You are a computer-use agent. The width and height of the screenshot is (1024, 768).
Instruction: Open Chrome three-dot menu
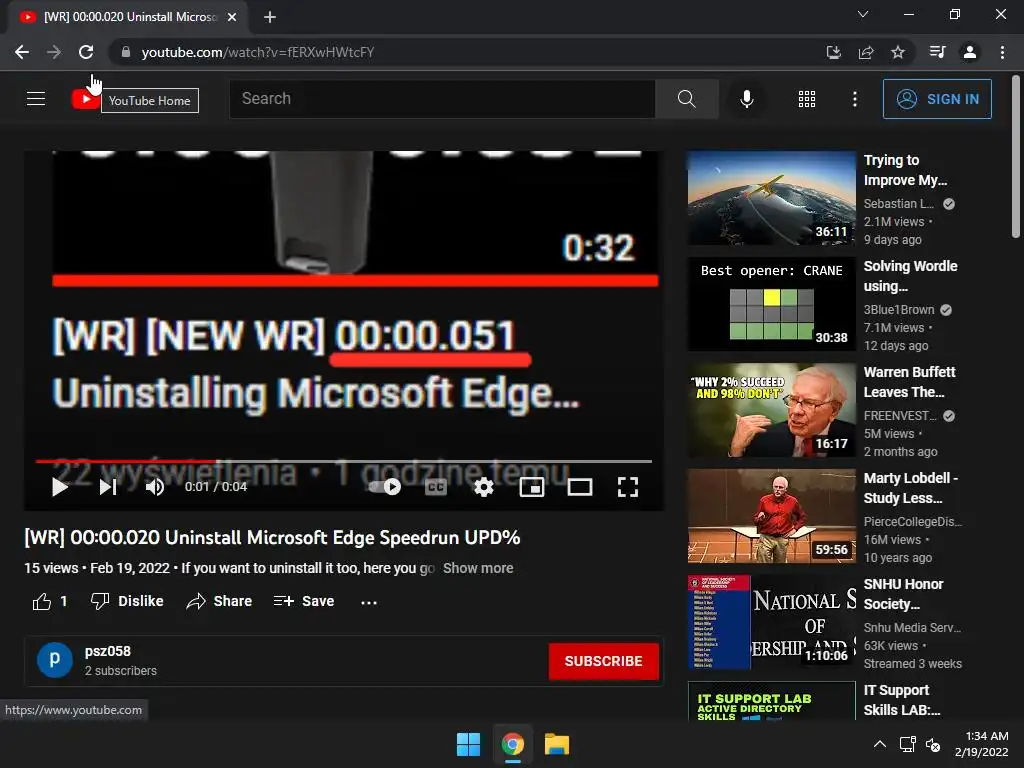pyautogui.click(x=1002, y=52)
